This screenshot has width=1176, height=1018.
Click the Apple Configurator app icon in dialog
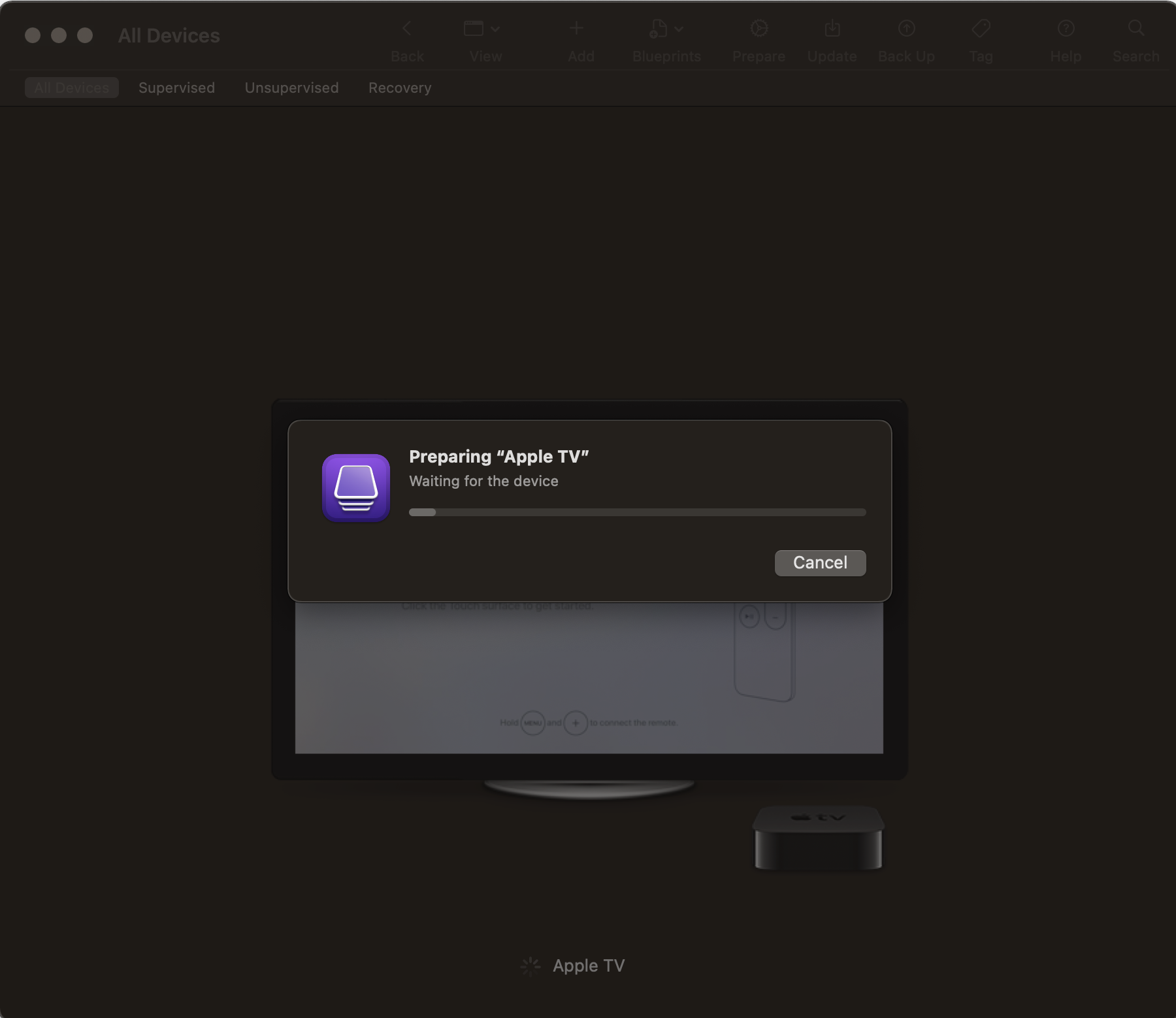click(356, 488)
